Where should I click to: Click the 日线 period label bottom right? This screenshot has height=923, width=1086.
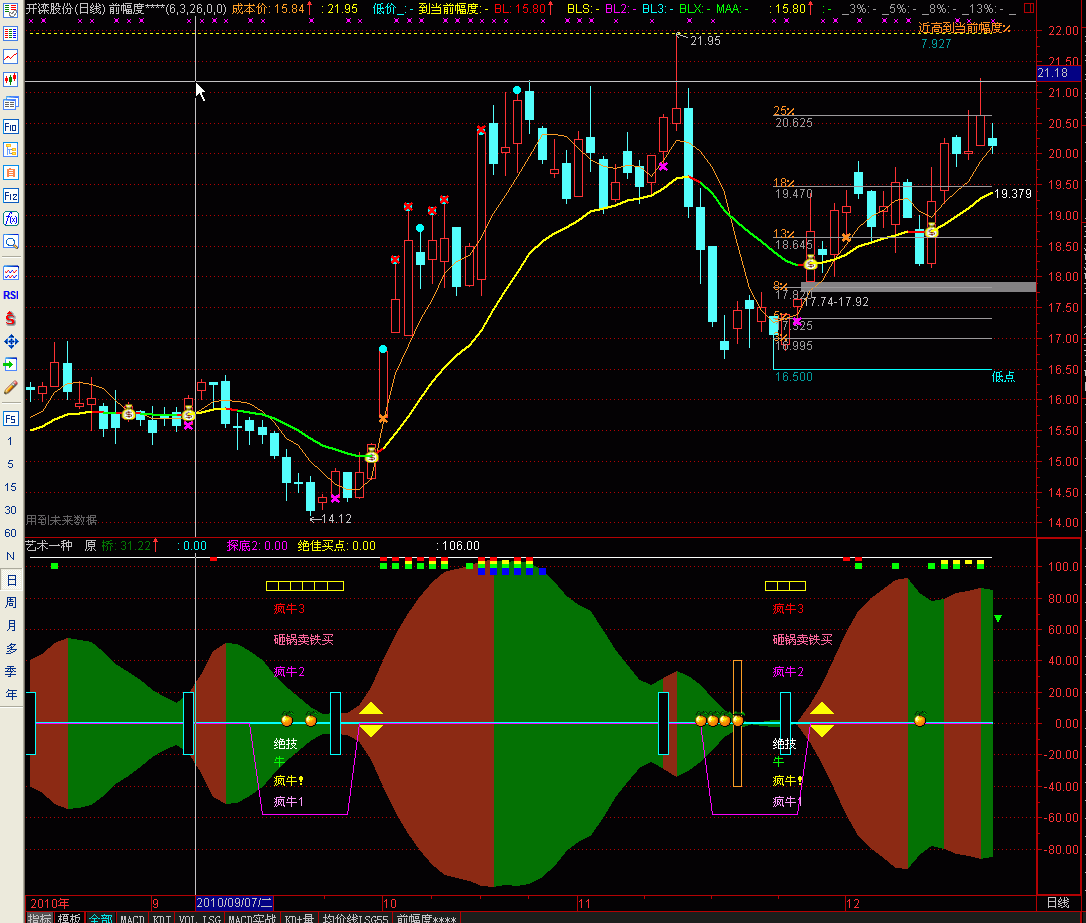(x=1058, y=903)
